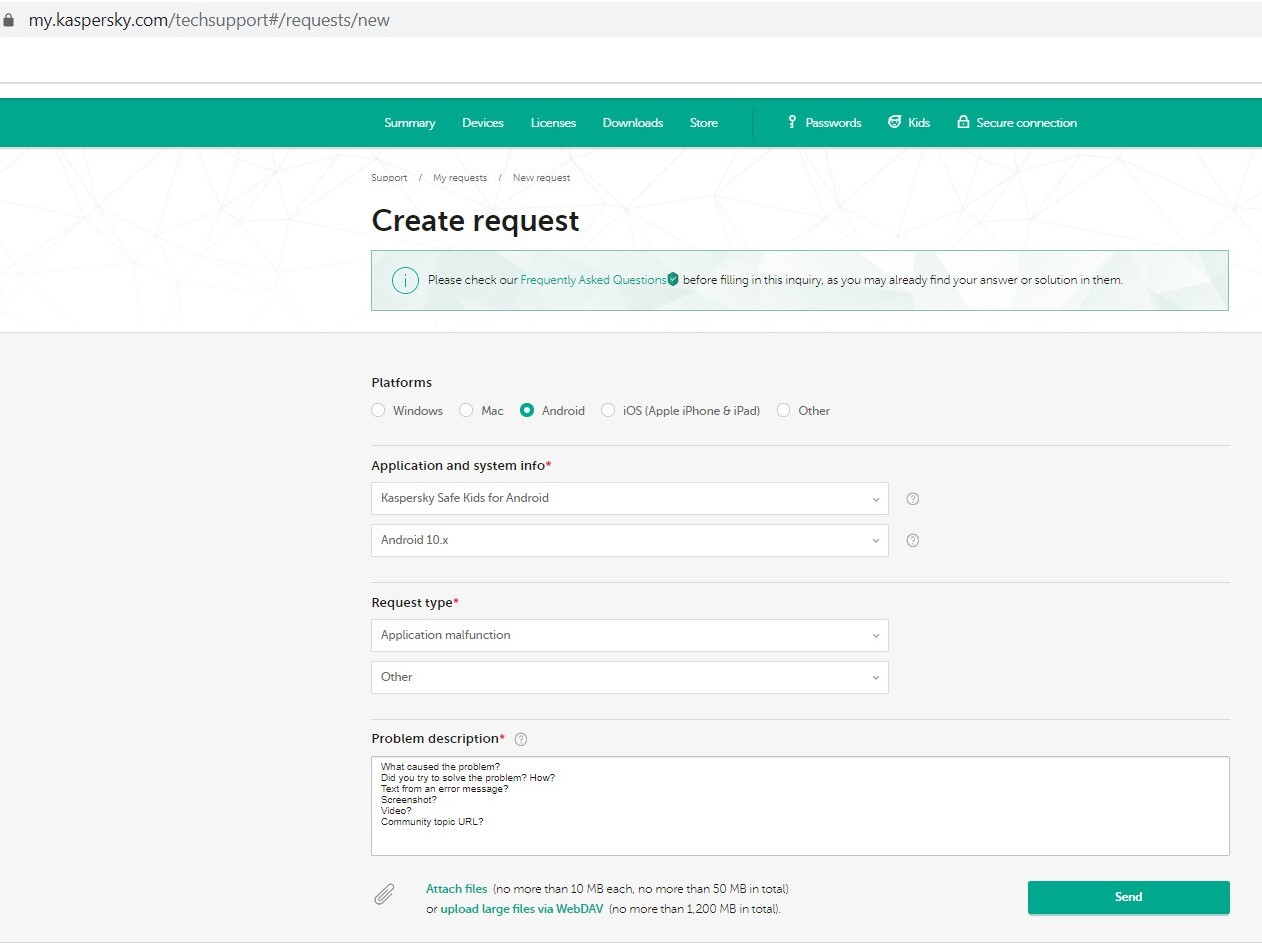Select the Windows platform radio button

378,410
